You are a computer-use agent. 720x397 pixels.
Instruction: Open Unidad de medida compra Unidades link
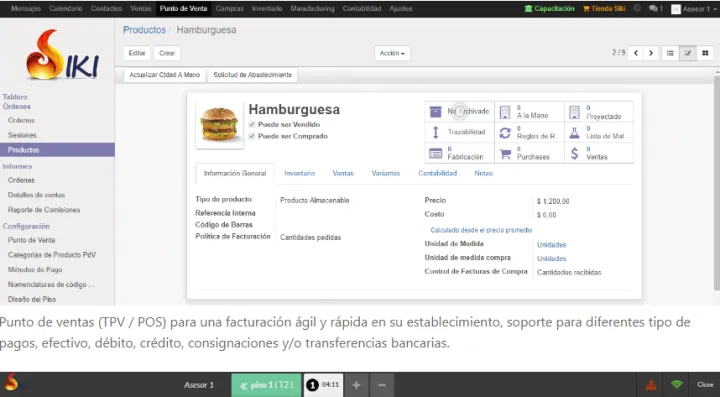551,259
